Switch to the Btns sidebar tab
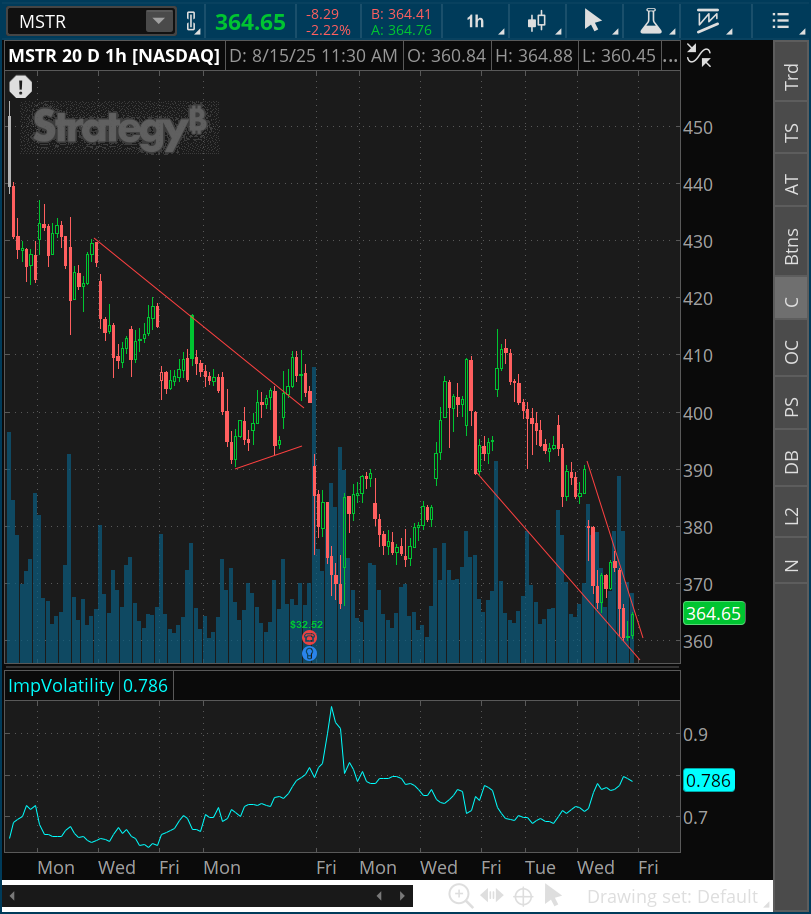Viewport: 811px width, 914px height. click(791, 246)
